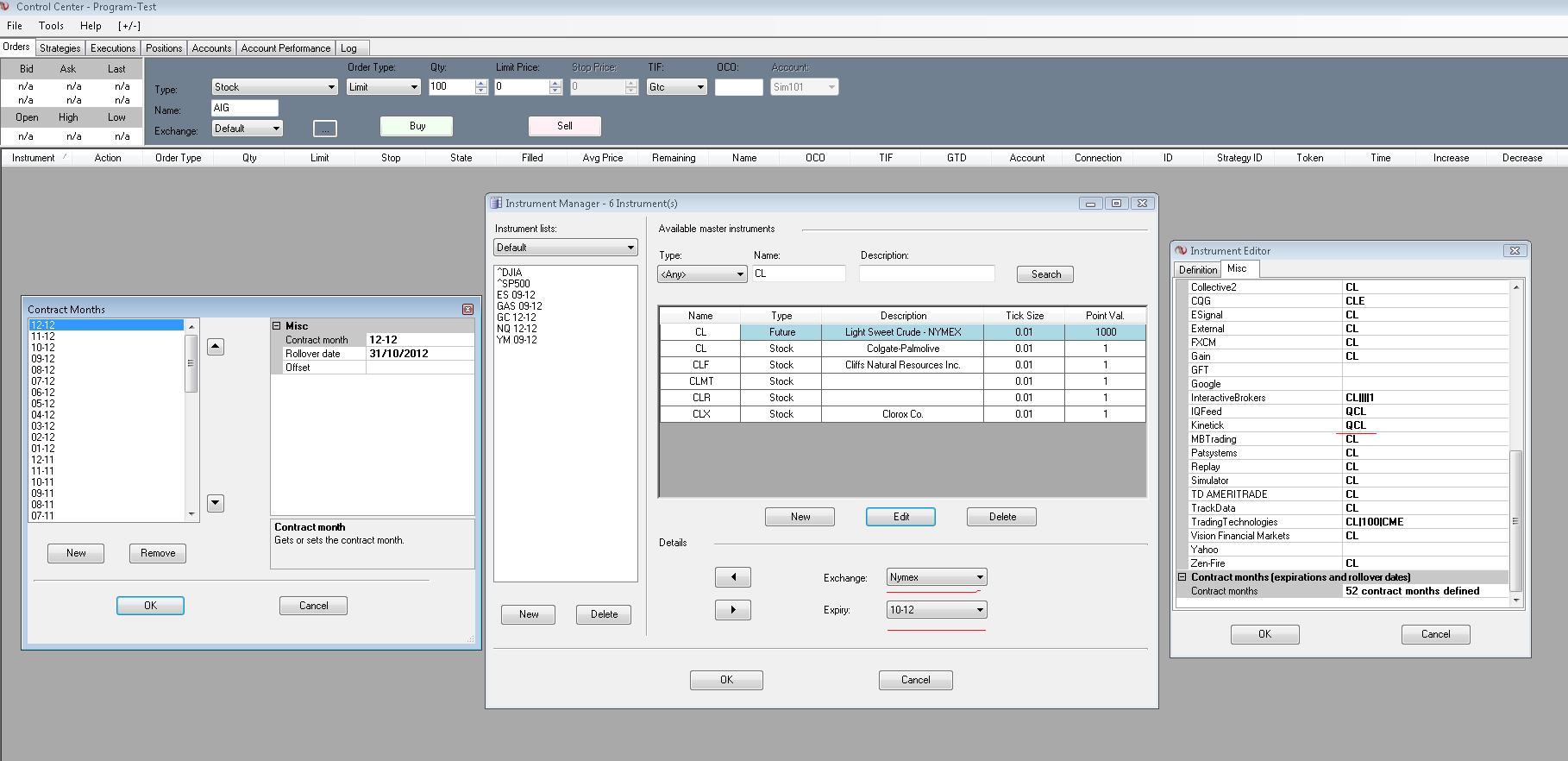1568x761 pixels.
Task: Close the Contract Months dialog
Action: tap(467, 309)
